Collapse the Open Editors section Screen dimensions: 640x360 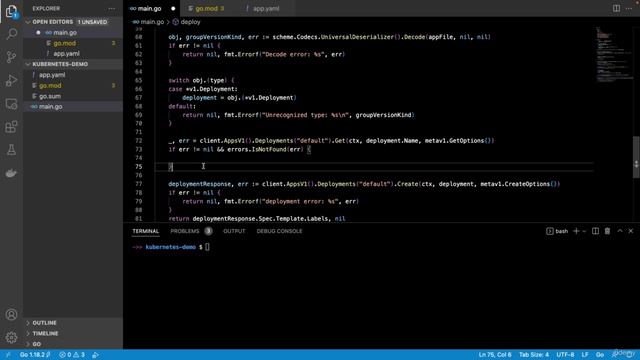click(x=28, y=22)
